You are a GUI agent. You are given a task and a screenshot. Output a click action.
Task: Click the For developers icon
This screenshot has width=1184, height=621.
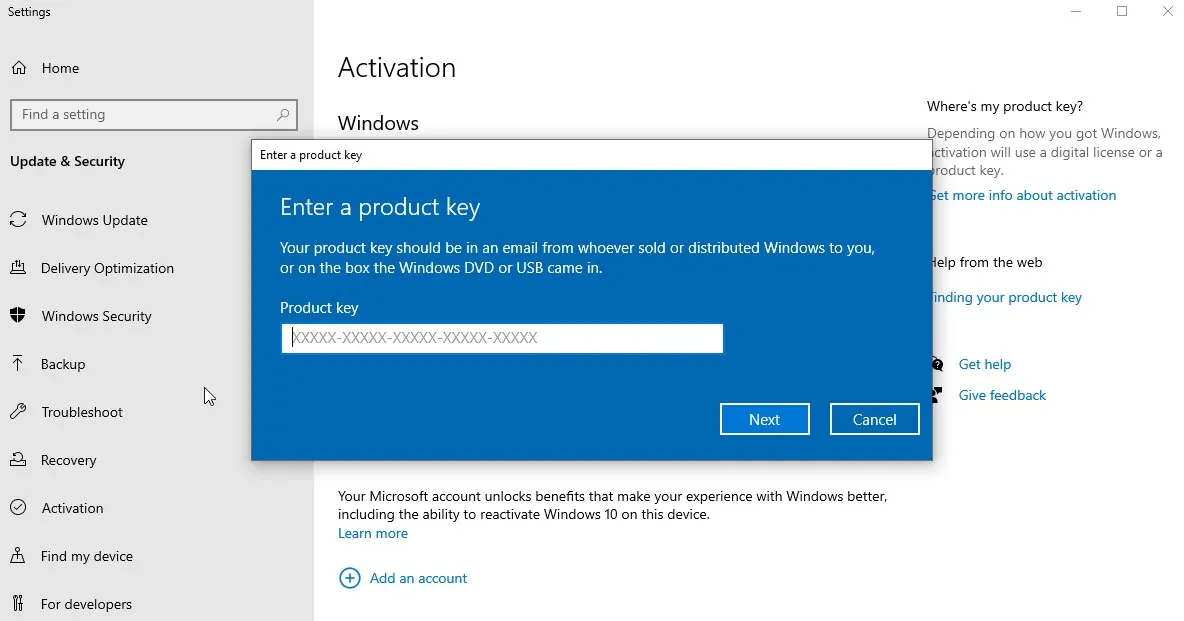[18, 604]
